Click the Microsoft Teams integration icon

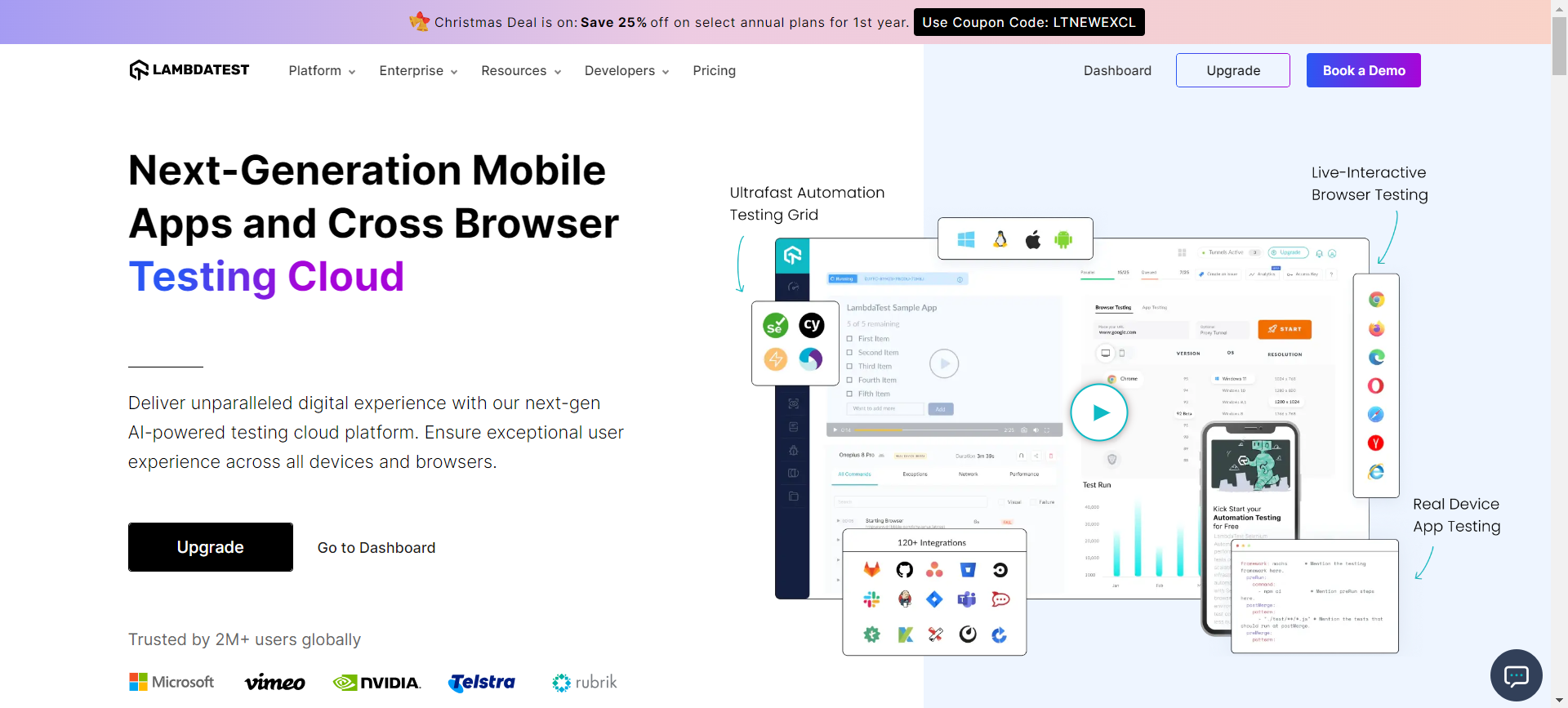coord(968,599)
